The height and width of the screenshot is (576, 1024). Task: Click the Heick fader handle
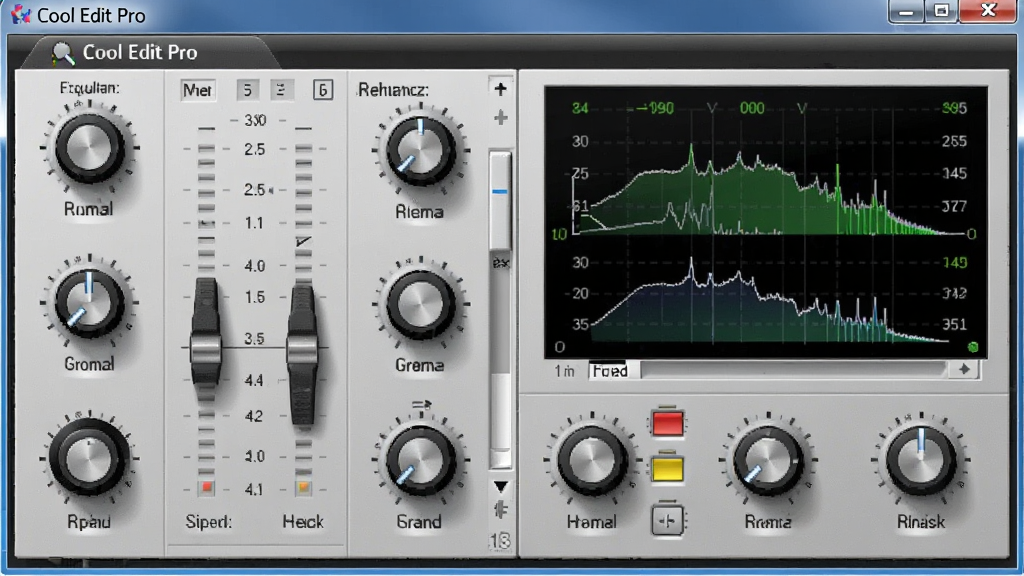point(302,349)
